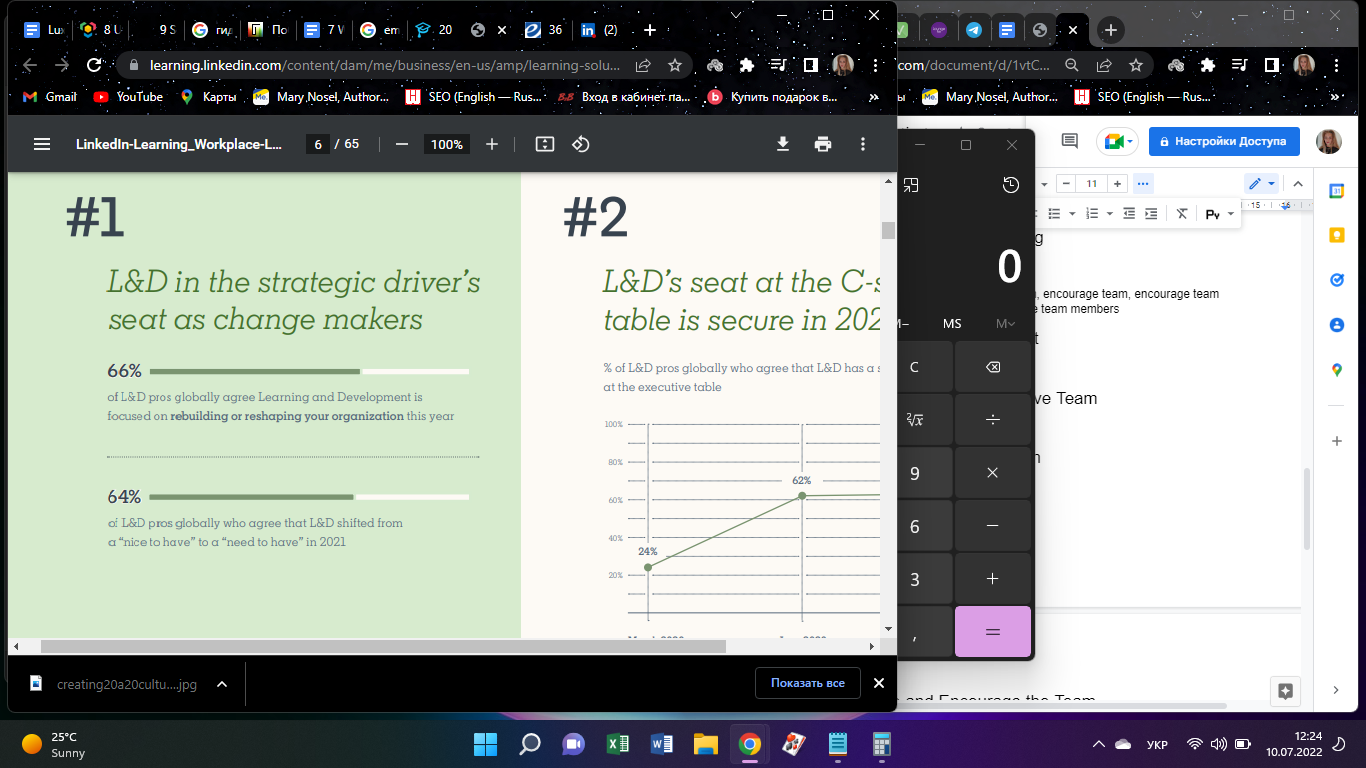The image size is (1366, 768).
Task: Bookmark this page with the star icon
Action: (675, 65)
